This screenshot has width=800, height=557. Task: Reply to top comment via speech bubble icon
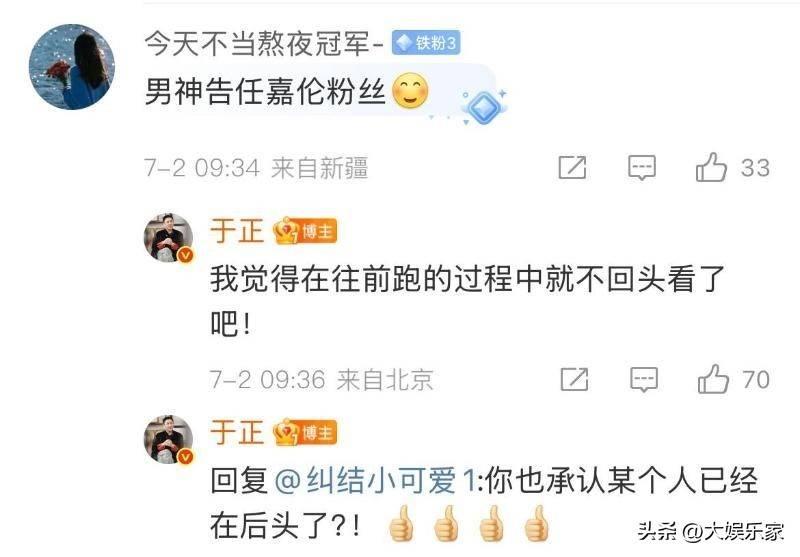click(641, 167)
